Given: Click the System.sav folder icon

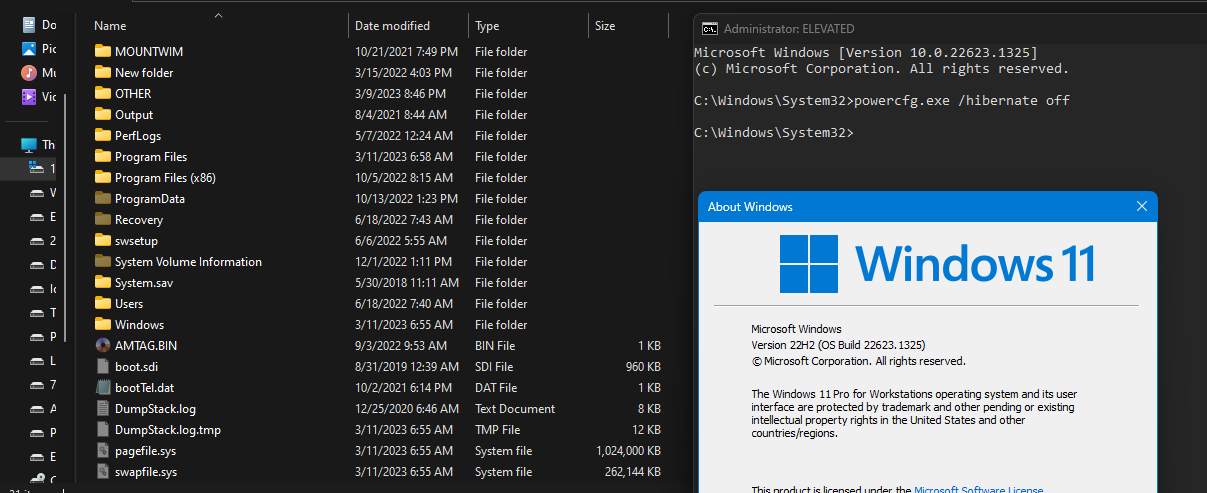Looking at the screenshot, I should pyautogui.click(x=102, y=282).
